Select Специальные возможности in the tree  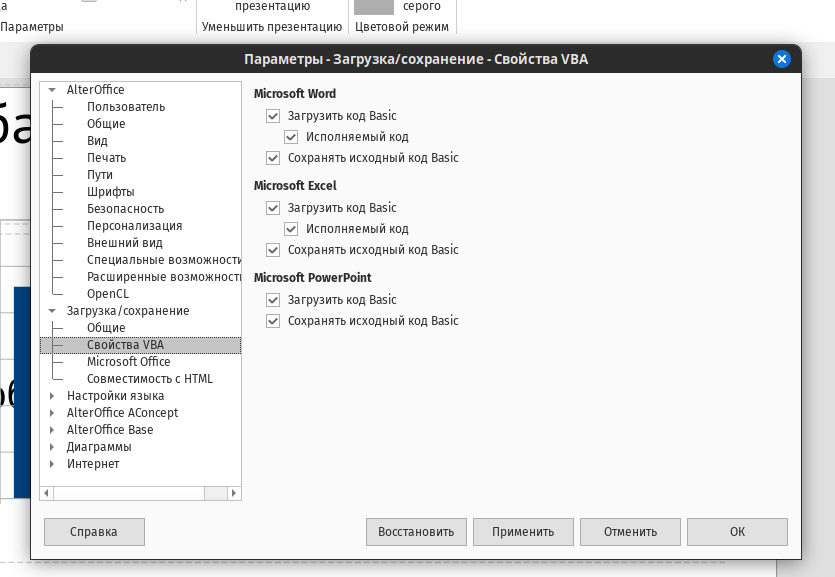[164, 260]
